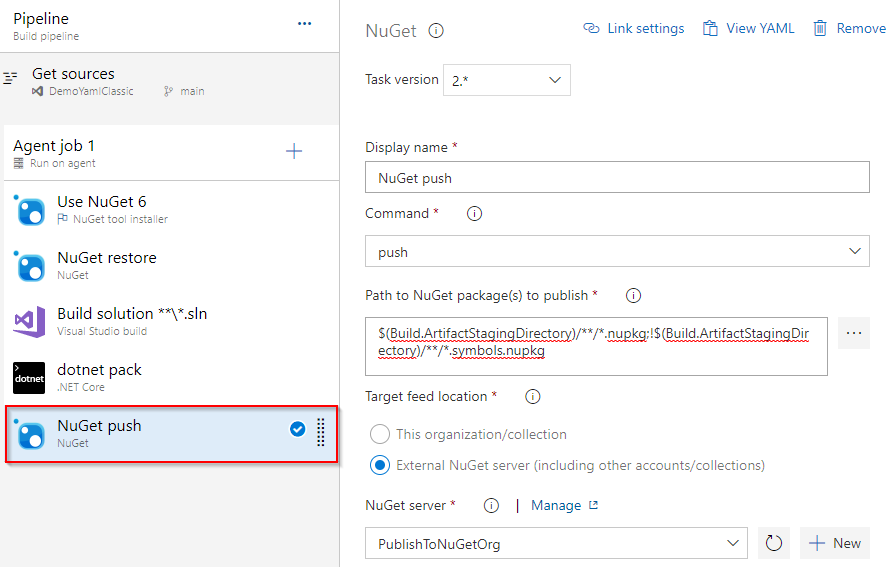892x567 pixels.
Task: Show info for NuGet server
Action: click(491, 505)
